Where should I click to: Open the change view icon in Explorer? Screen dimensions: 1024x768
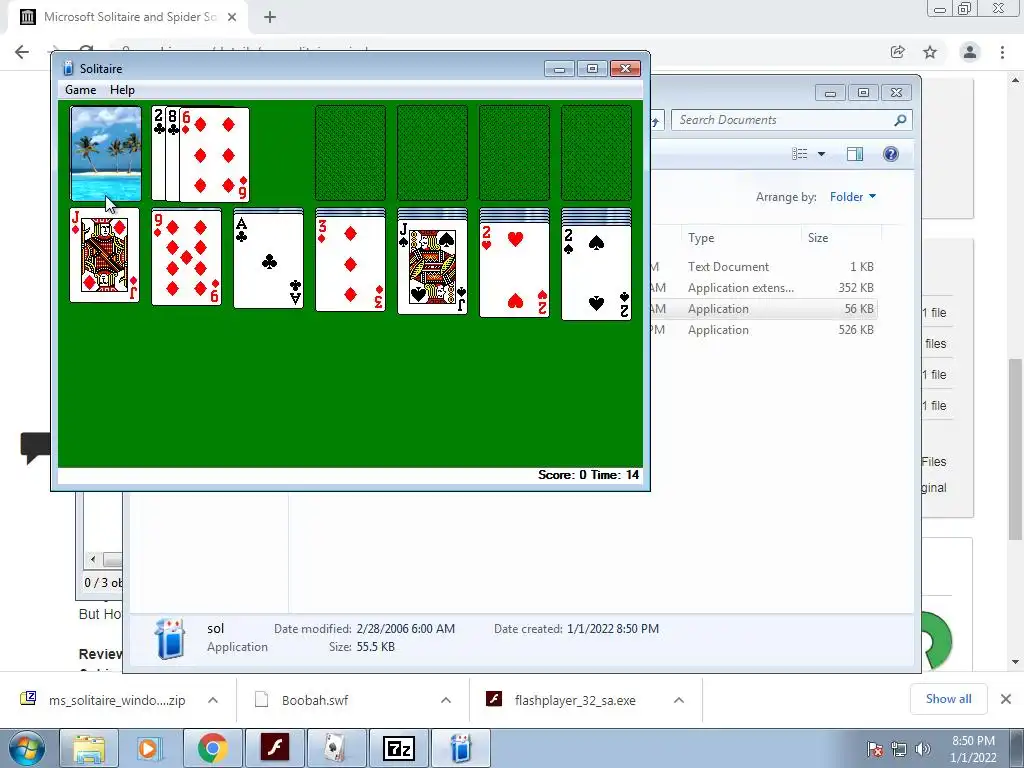[x=800, y=154]
